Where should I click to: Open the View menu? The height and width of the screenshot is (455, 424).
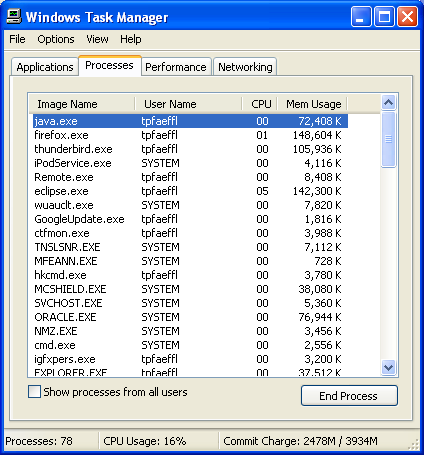coord(97,39)
